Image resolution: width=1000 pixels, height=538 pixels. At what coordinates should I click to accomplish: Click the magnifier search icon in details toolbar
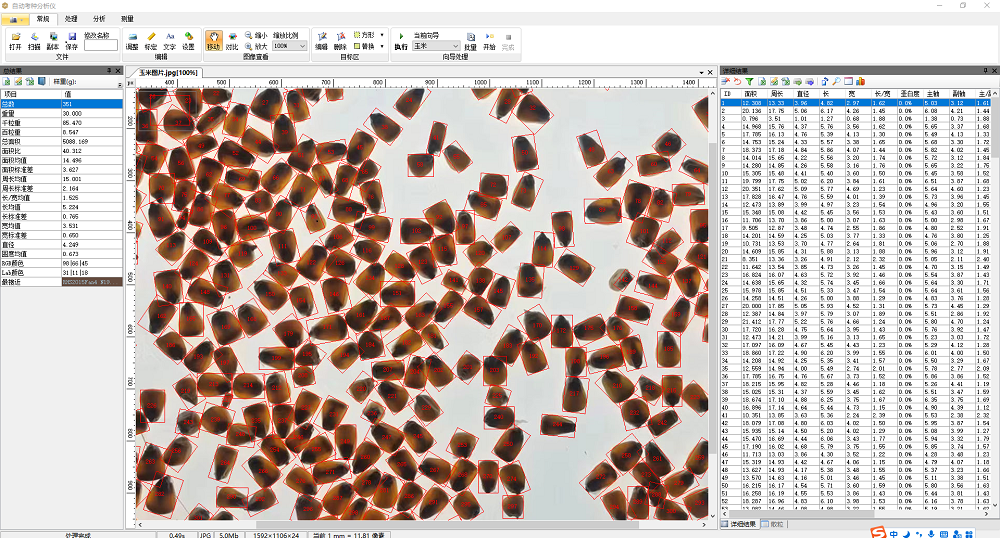tap(836, 81)
